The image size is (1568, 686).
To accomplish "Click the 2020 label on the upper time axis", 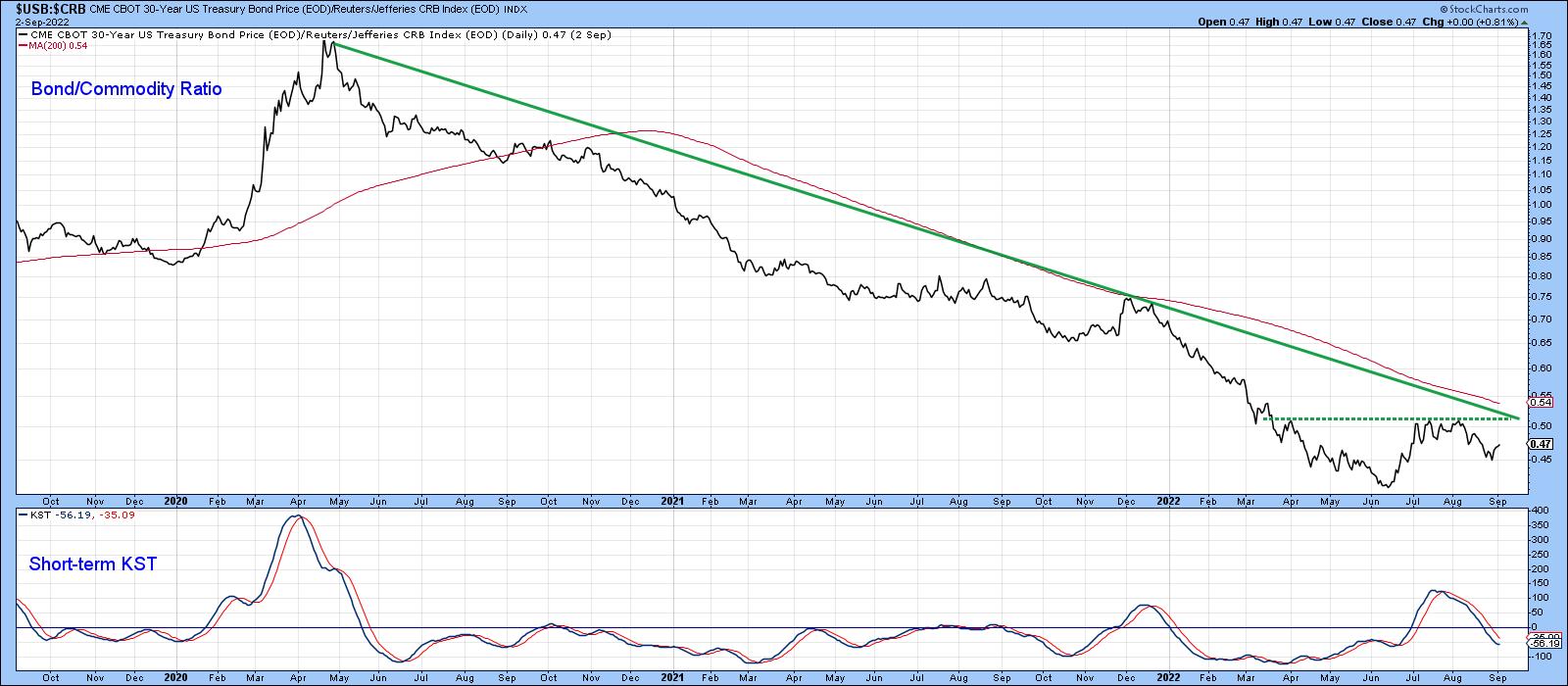I will [x=175, y=500].
